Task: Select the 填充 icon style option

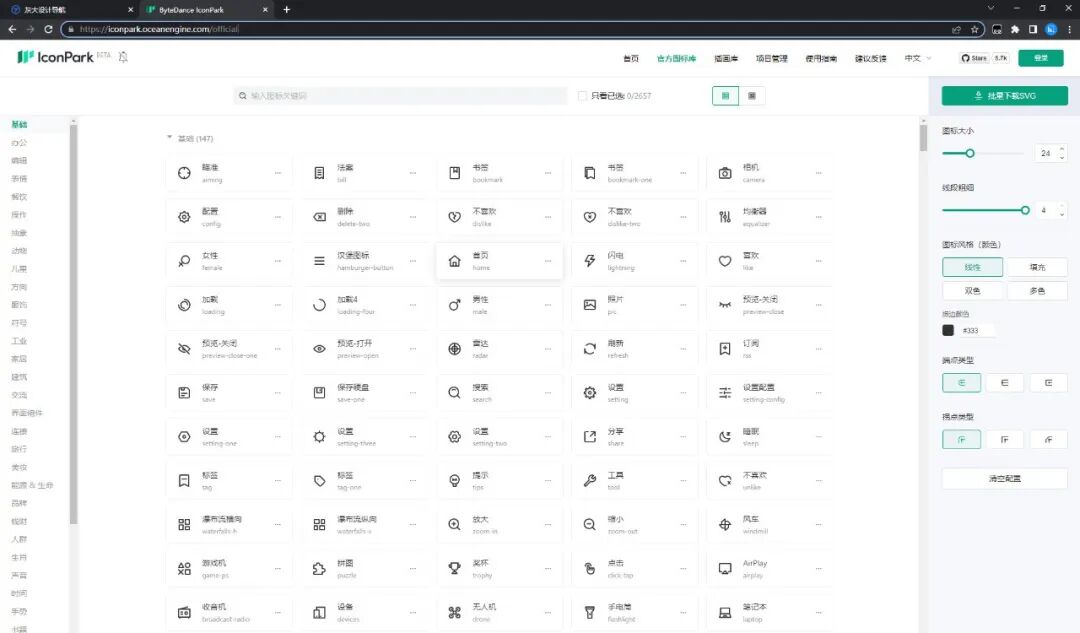Action: pos(1037,267)
